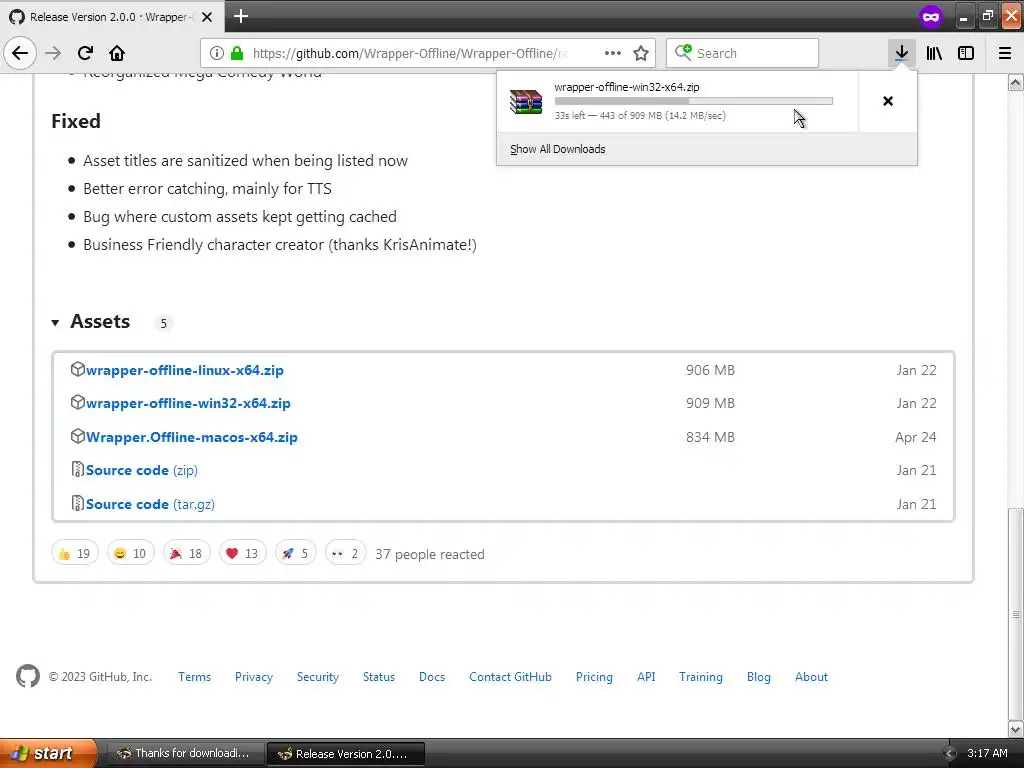Download Source code (tar.gz)
Viewport: 1024px width, 768px height.
pyautogui.click(x=150, y=504)
